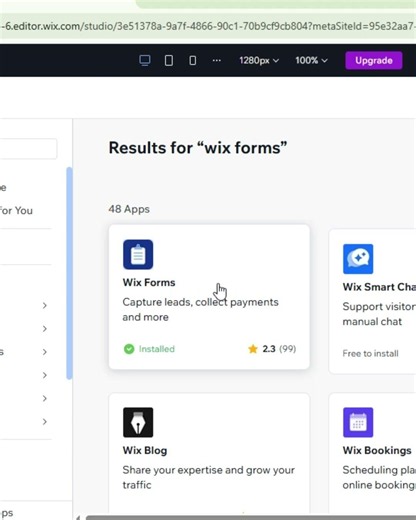Open the Wix Blog app title

pyautogui.click(x=145, y=450)
